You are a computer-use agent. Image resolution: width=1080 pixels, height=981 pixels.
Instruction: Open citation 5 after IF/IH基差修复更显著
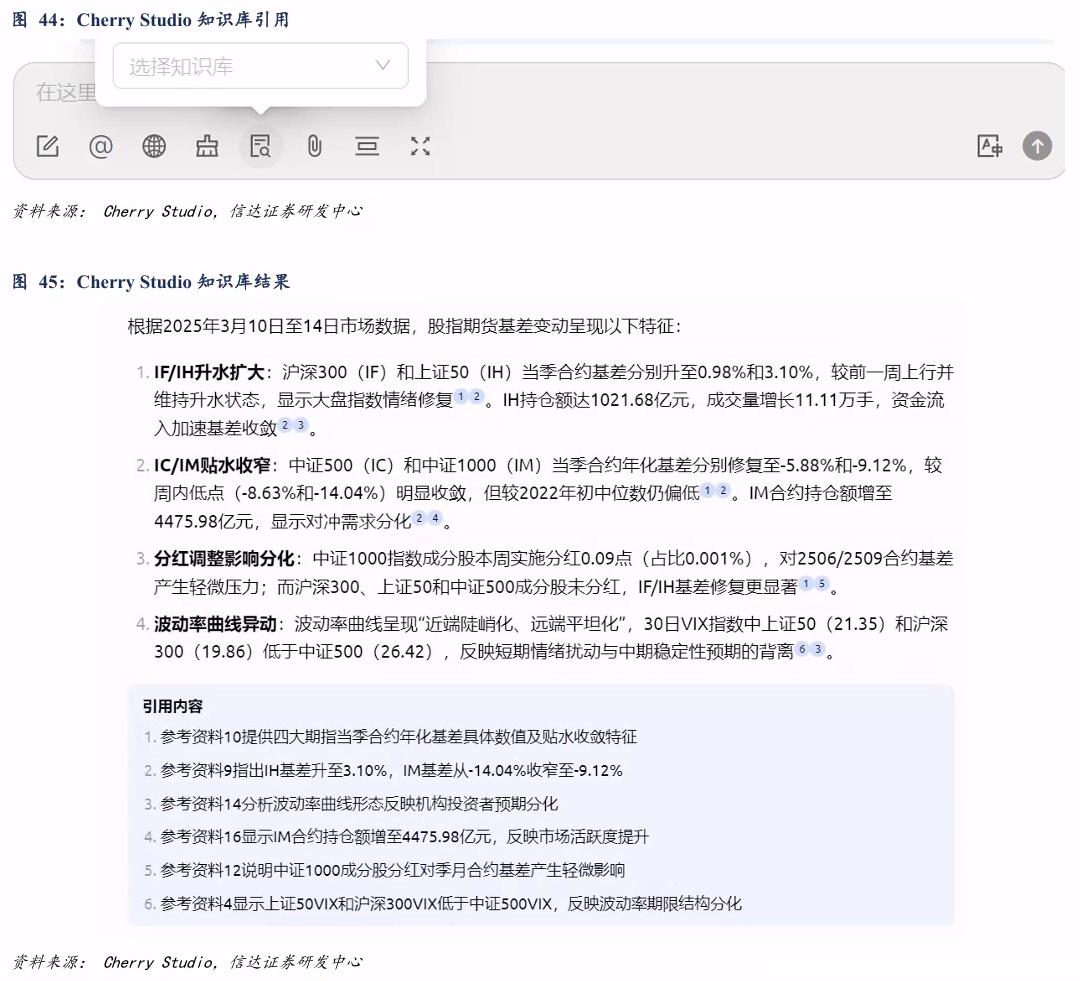pos(822,583)
